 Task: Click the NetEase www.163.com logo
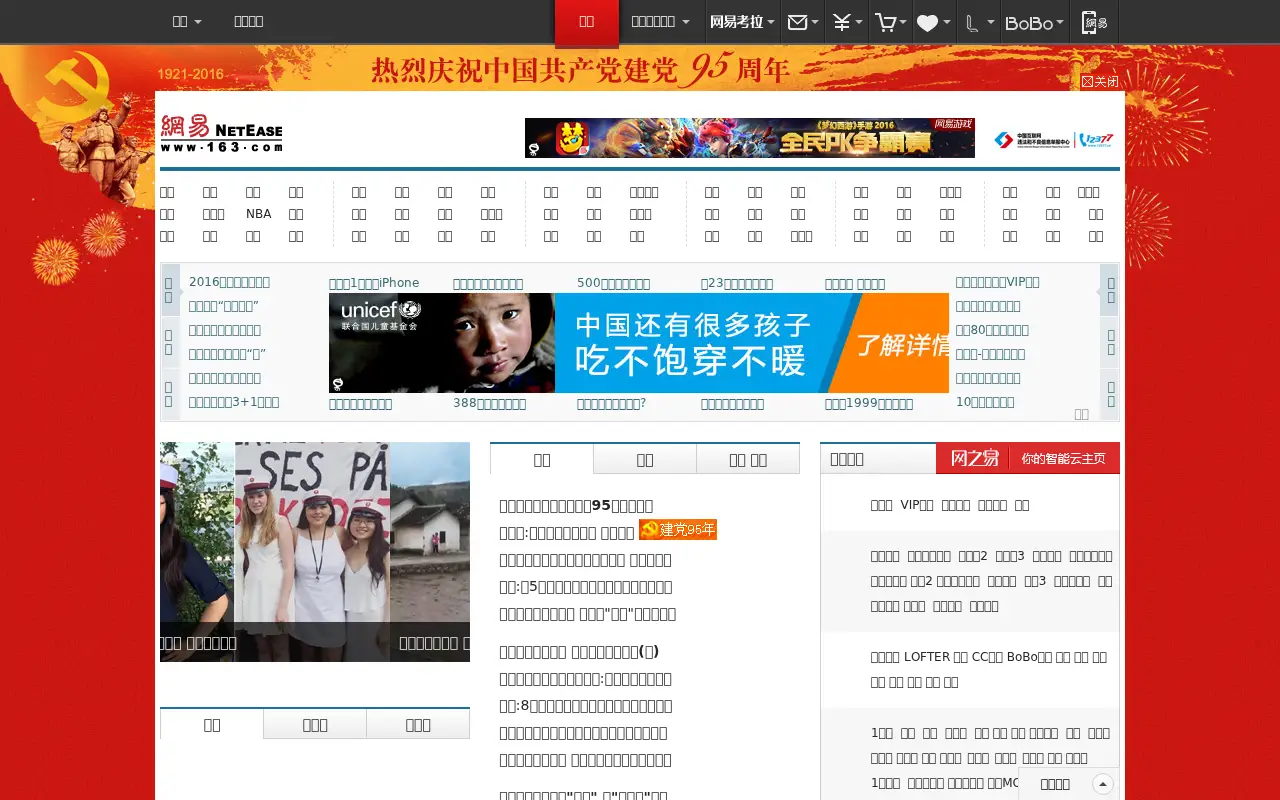click(x=221, y=133)
